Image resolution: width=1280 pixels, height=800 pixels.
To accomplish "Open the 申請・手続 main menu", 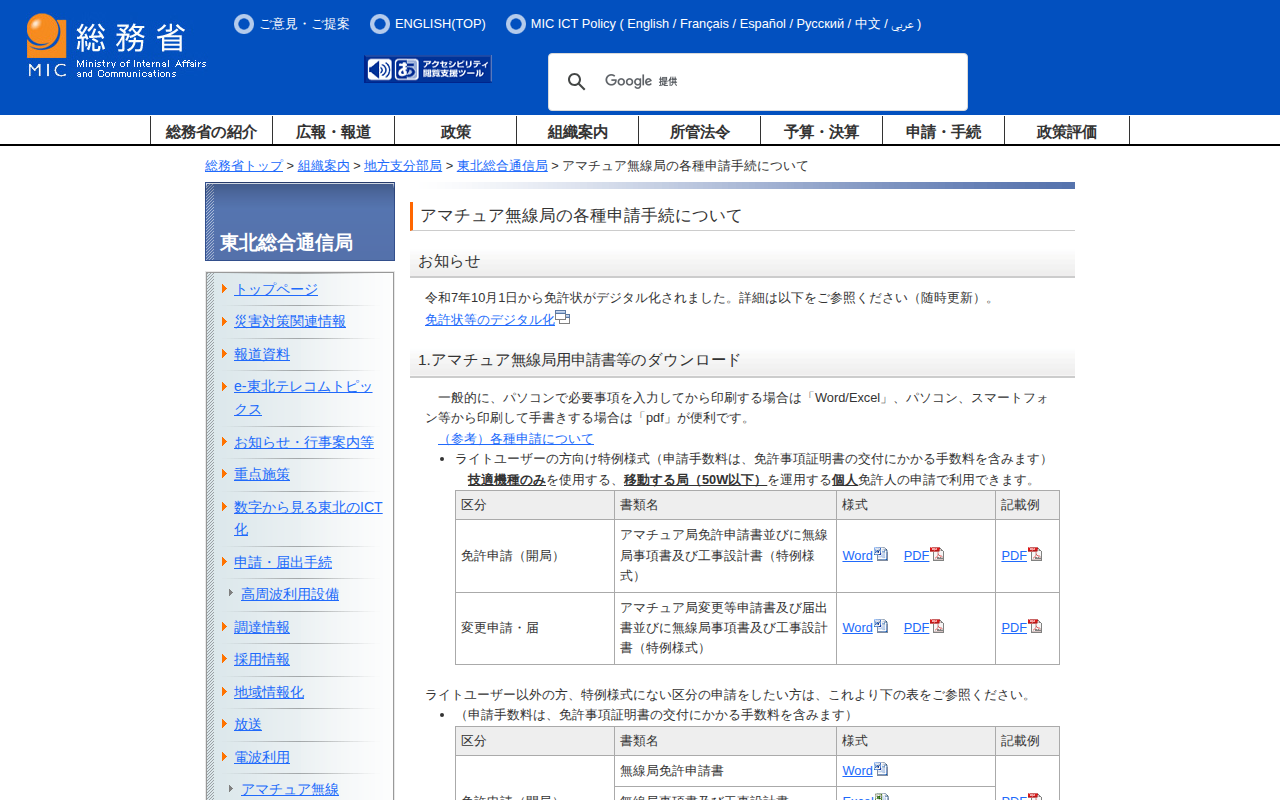I will (x=943, y=131).
